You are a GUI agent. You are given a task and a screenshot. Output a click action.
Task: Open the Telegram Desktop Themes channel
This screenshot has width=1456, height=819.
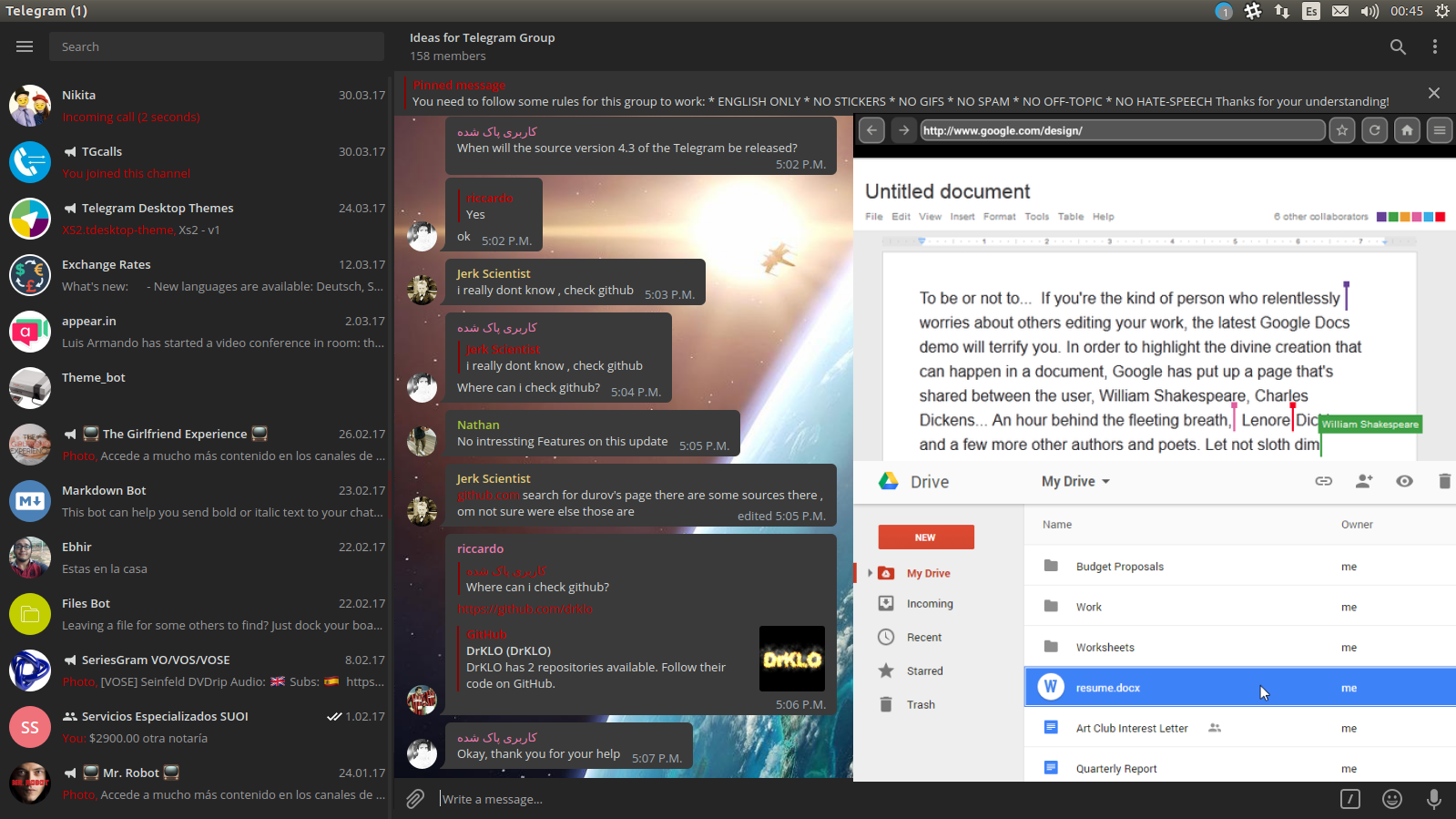(196, 219)
